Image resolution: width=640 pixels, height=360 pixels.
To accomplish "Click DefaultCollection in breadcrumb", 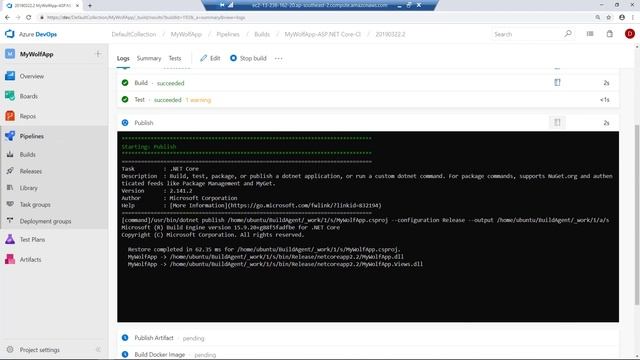I will 133,34.
